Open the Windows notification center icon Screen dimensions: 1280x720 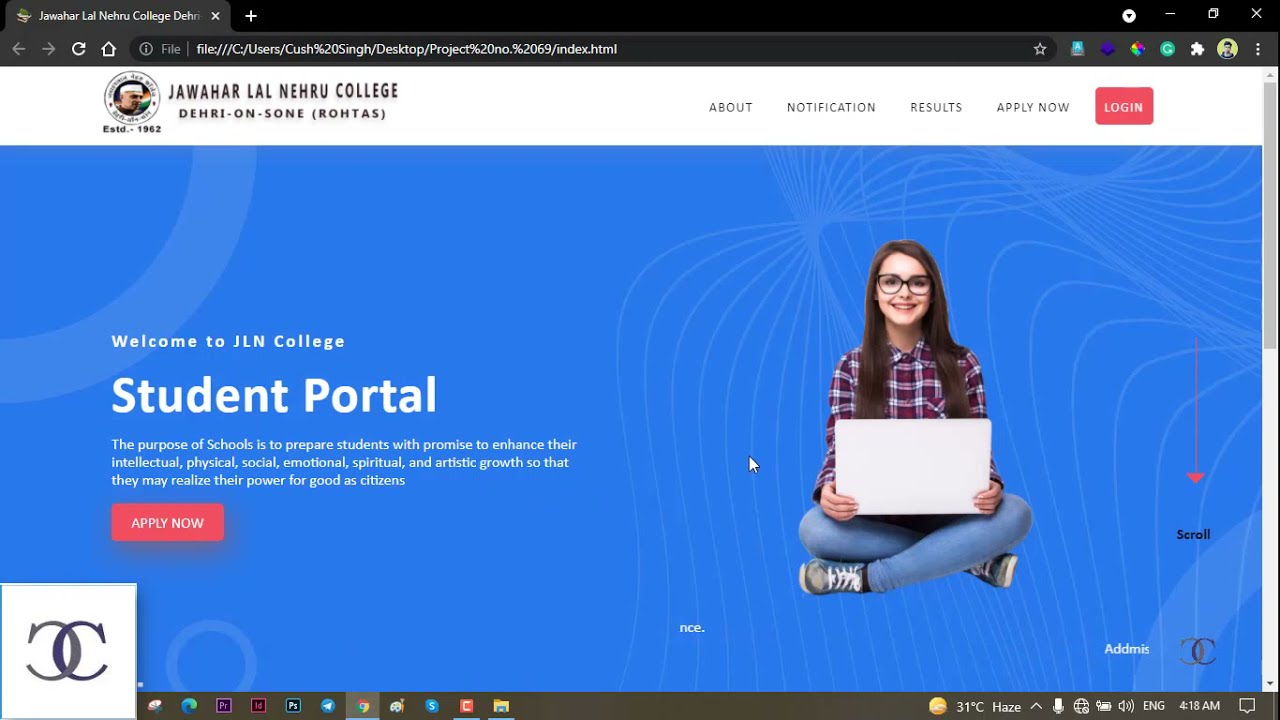pyautogui.click(x=1247, y=706)
